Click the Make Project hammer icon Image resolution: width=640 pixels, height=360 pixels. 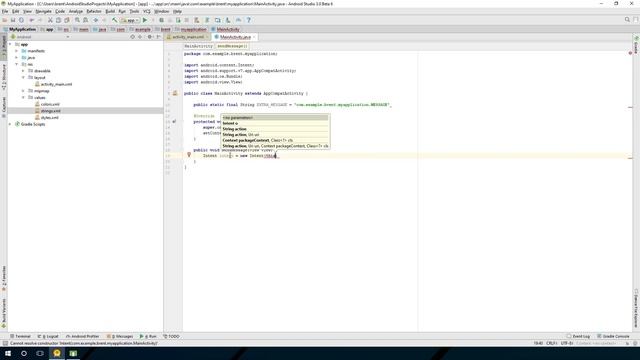115,20
